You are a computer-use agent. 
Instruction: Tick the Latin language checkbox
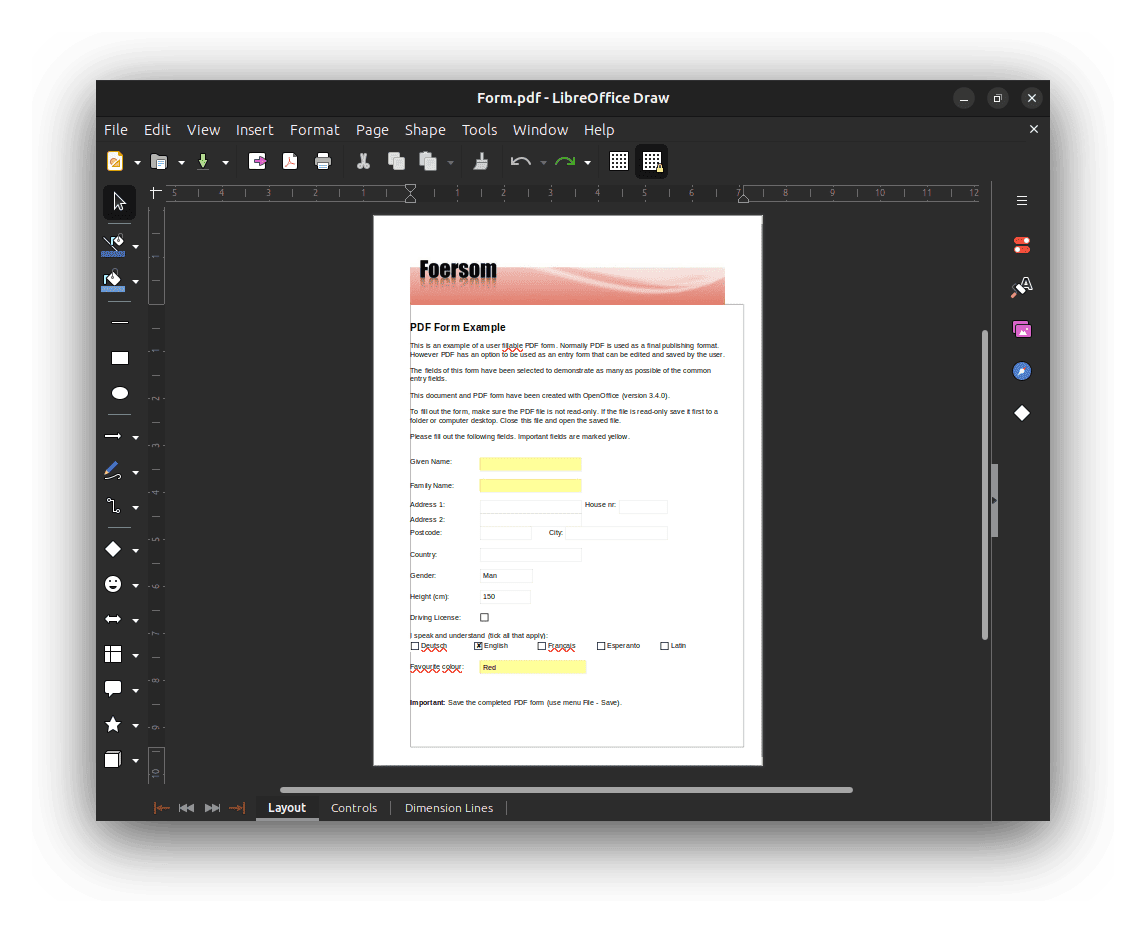[664, 646]
